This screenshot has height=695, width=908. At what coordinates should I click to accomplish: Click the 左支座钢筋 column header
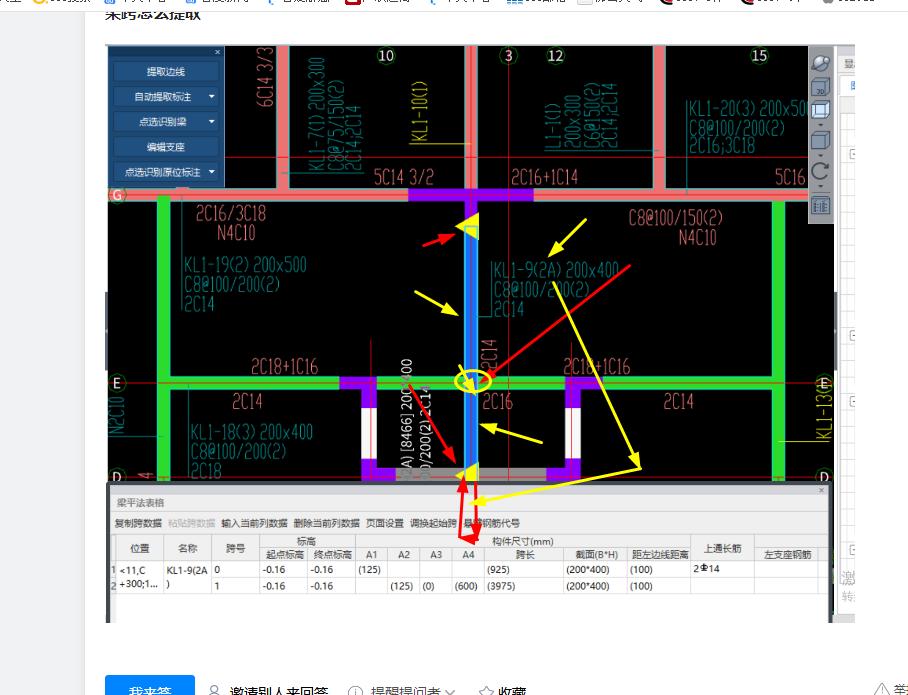click(x=787, y=554)
